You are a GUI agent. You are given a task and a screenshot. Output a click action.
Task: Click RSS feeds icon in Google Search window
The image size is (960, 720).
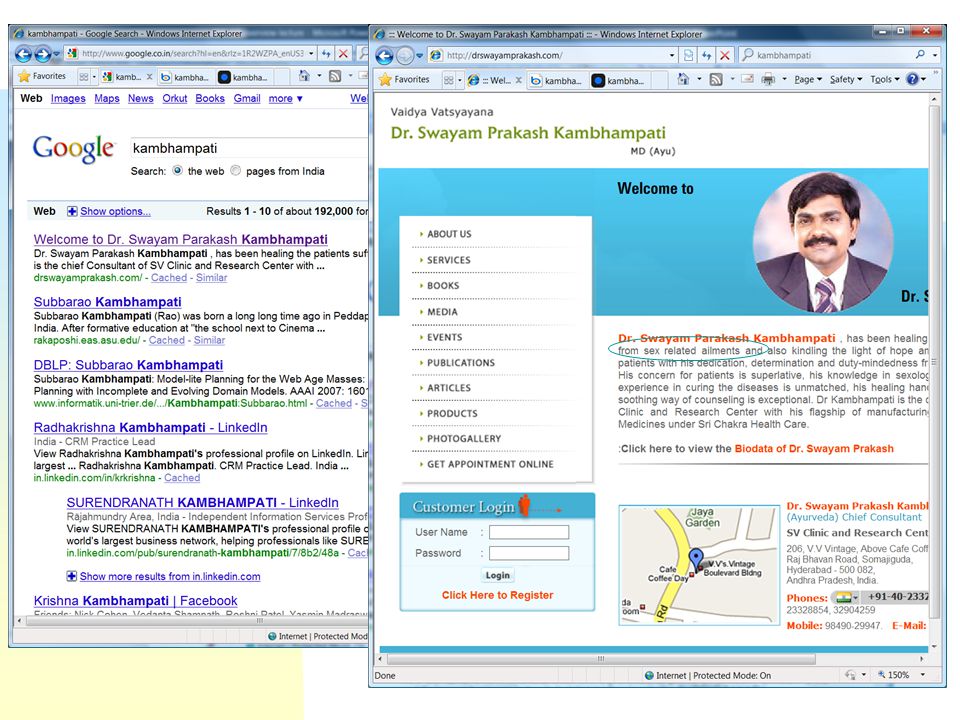[335, 76]
